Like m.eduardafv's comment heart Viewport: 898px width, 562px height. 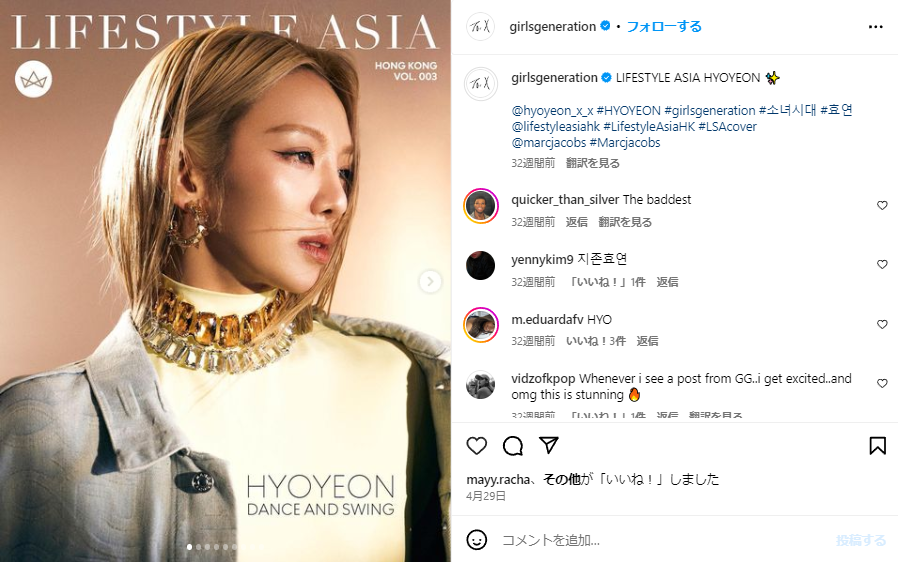pyautogui.click(x=882, y=324)
